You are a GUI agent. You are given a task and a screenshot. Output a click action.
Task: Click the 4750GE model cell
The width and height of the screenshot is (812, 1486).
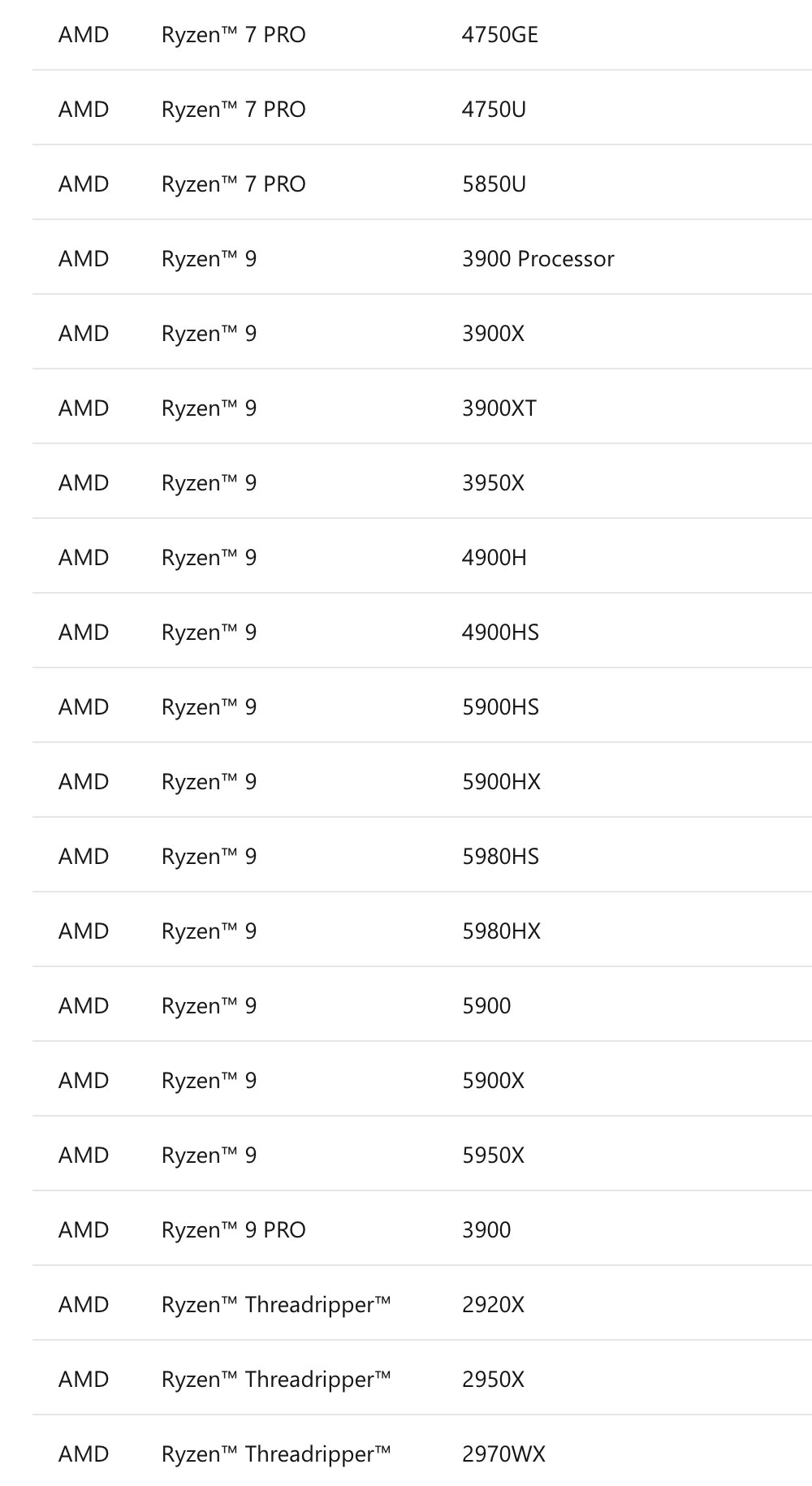499,35
